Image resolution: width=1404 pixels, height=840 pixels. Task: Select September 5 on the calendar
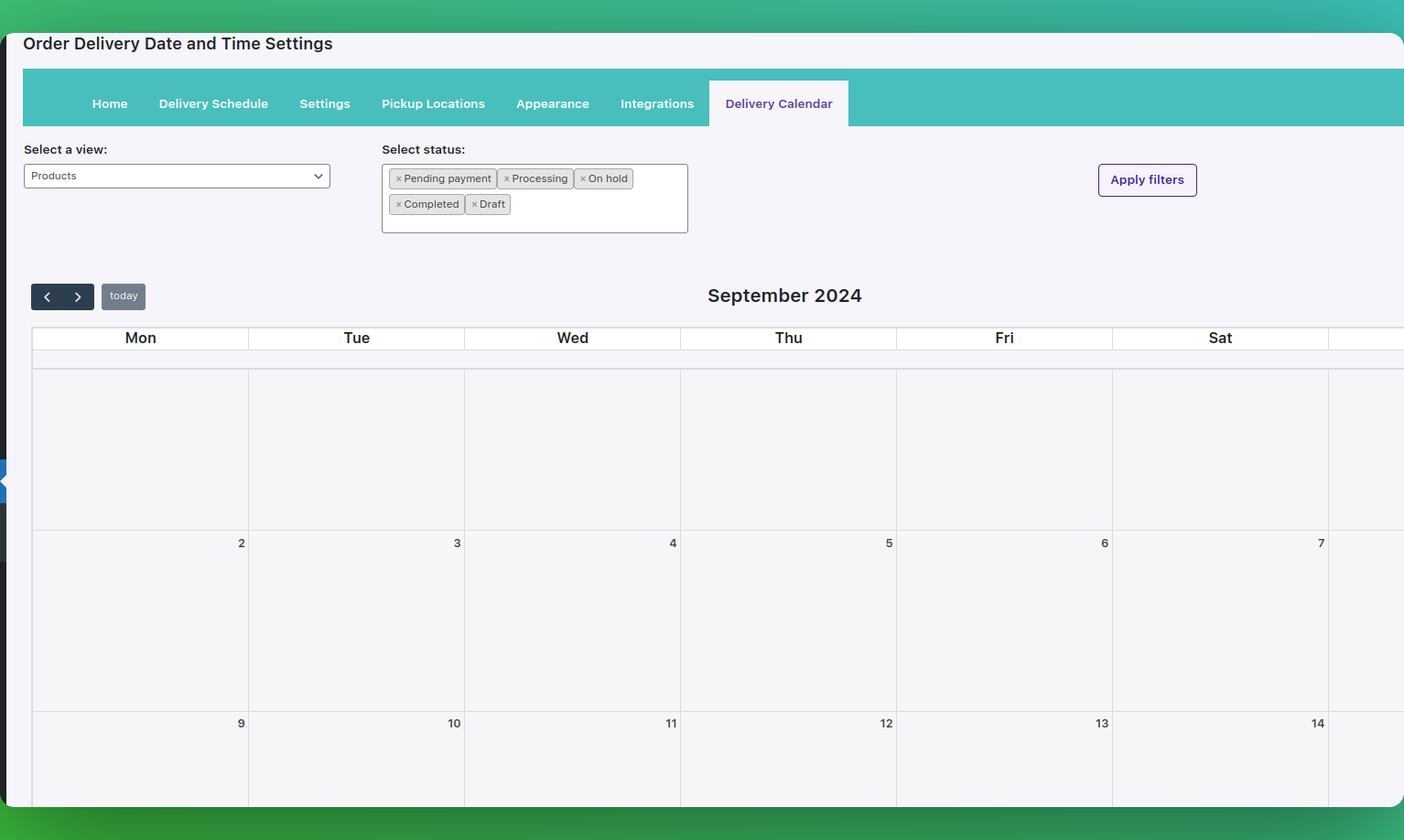(x=788, y=620)
